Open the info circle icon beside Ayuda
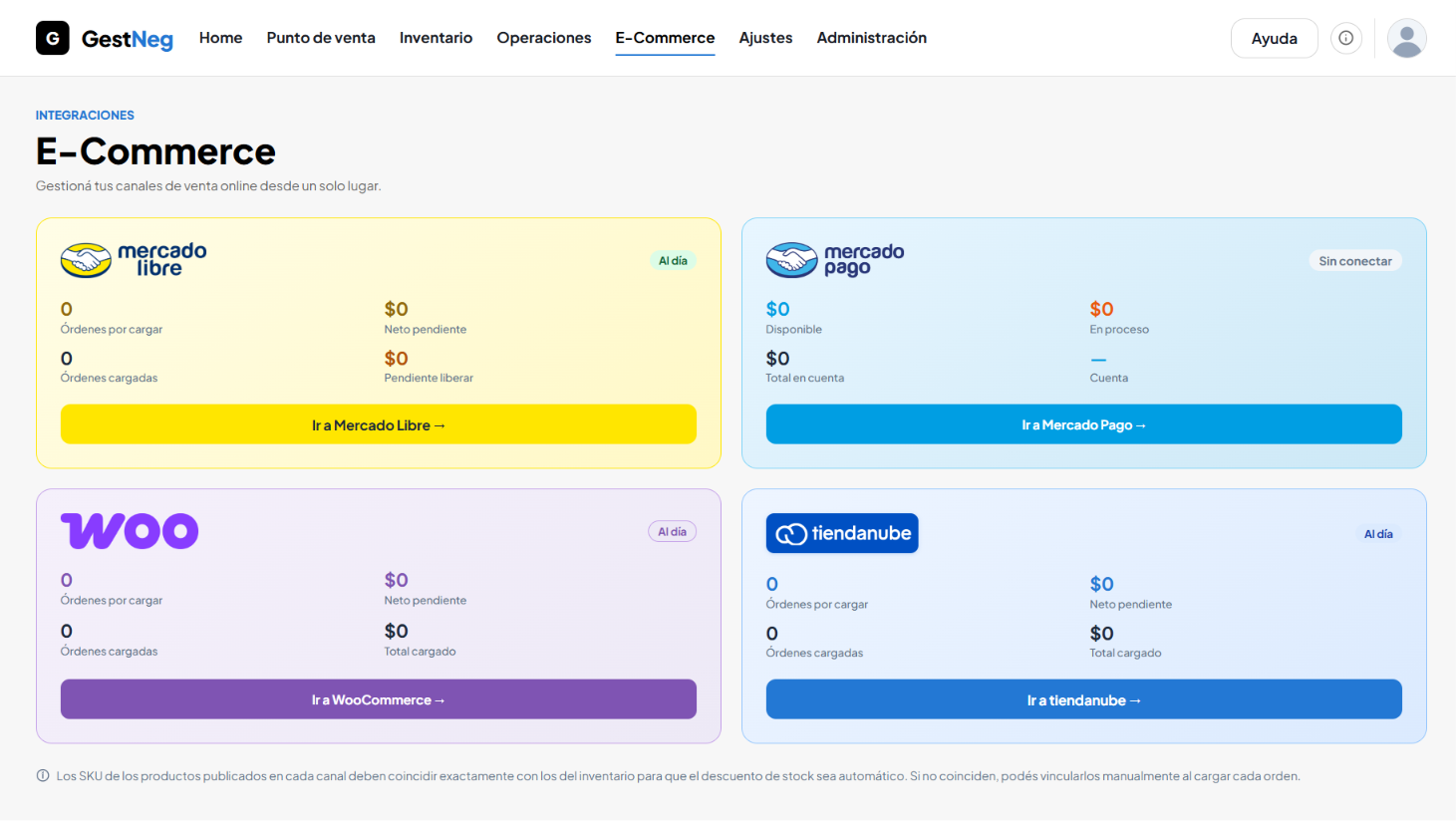Screen dimensions: 1456x821 (x=1346, y=38)
